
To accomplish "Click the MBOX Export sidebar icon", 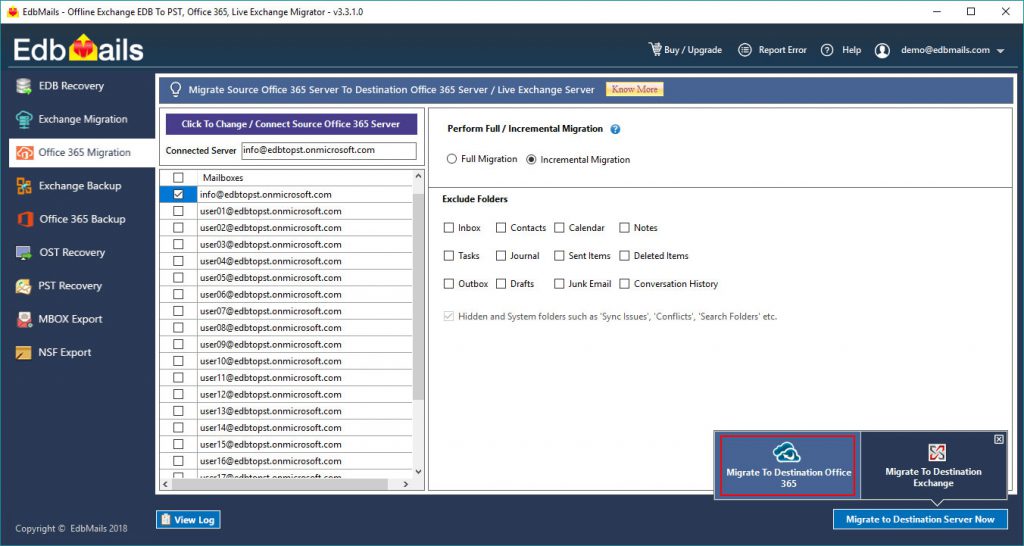I will pos(24,319).
